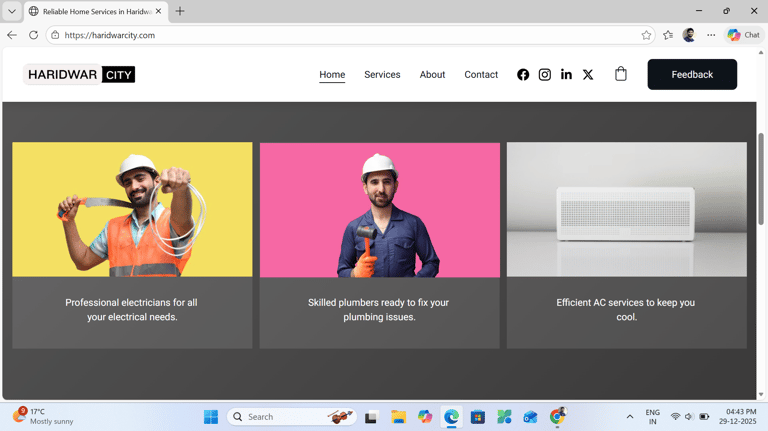The width and height of the screenshot is (768, 431).
Task: Open the Windows Start menu
Action: [x=211, y=417]
